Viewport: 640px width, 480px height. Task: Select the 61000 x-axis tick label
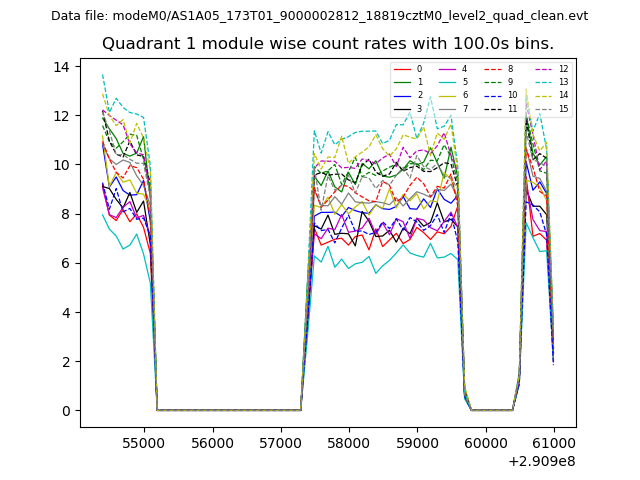[x=555, y=441]
